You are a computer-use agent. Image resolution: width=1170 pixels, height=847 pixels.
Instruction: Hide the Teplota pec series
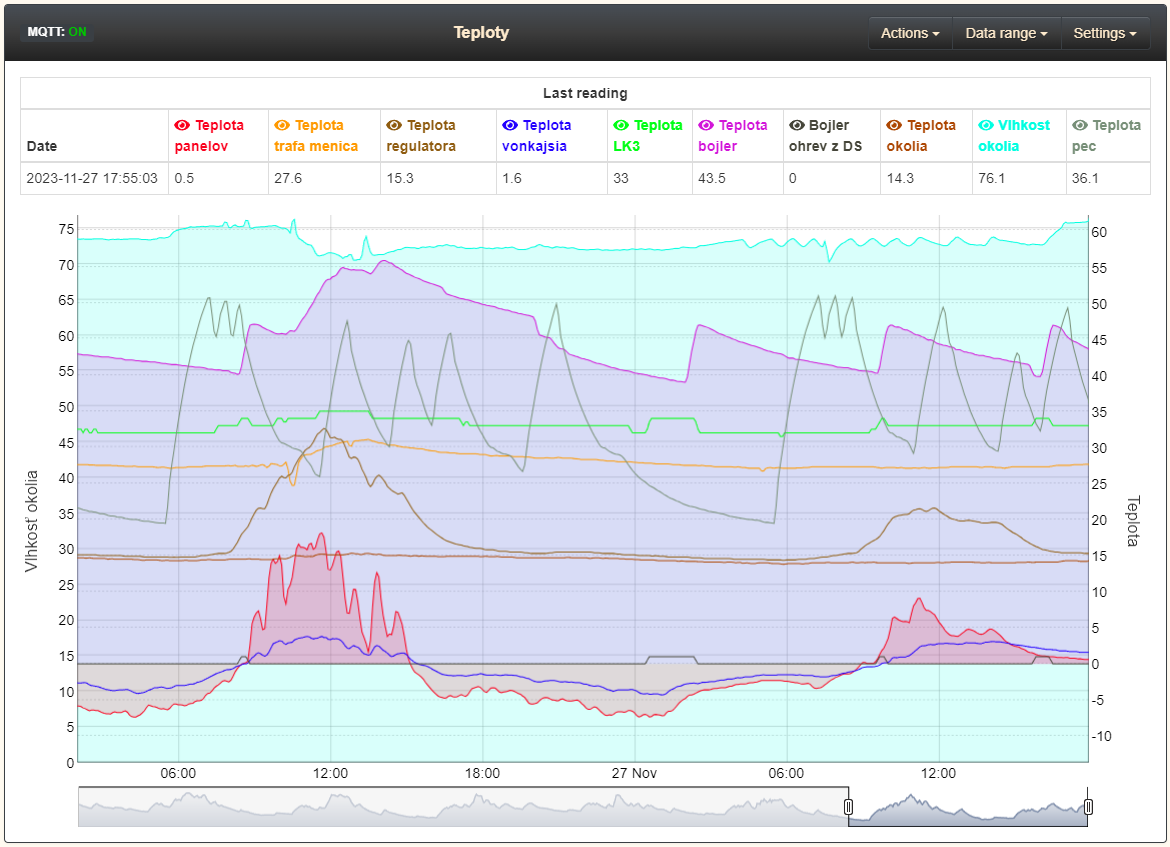tap(1080, 126)
